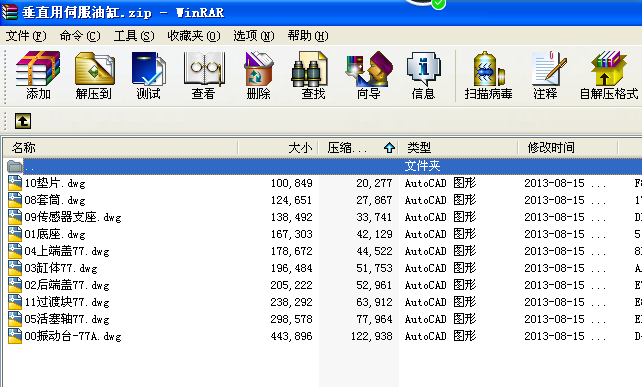This screenshot has width=642, height=387.
Task: Select file name 10垫片.dwg
Action: (55, 183)
